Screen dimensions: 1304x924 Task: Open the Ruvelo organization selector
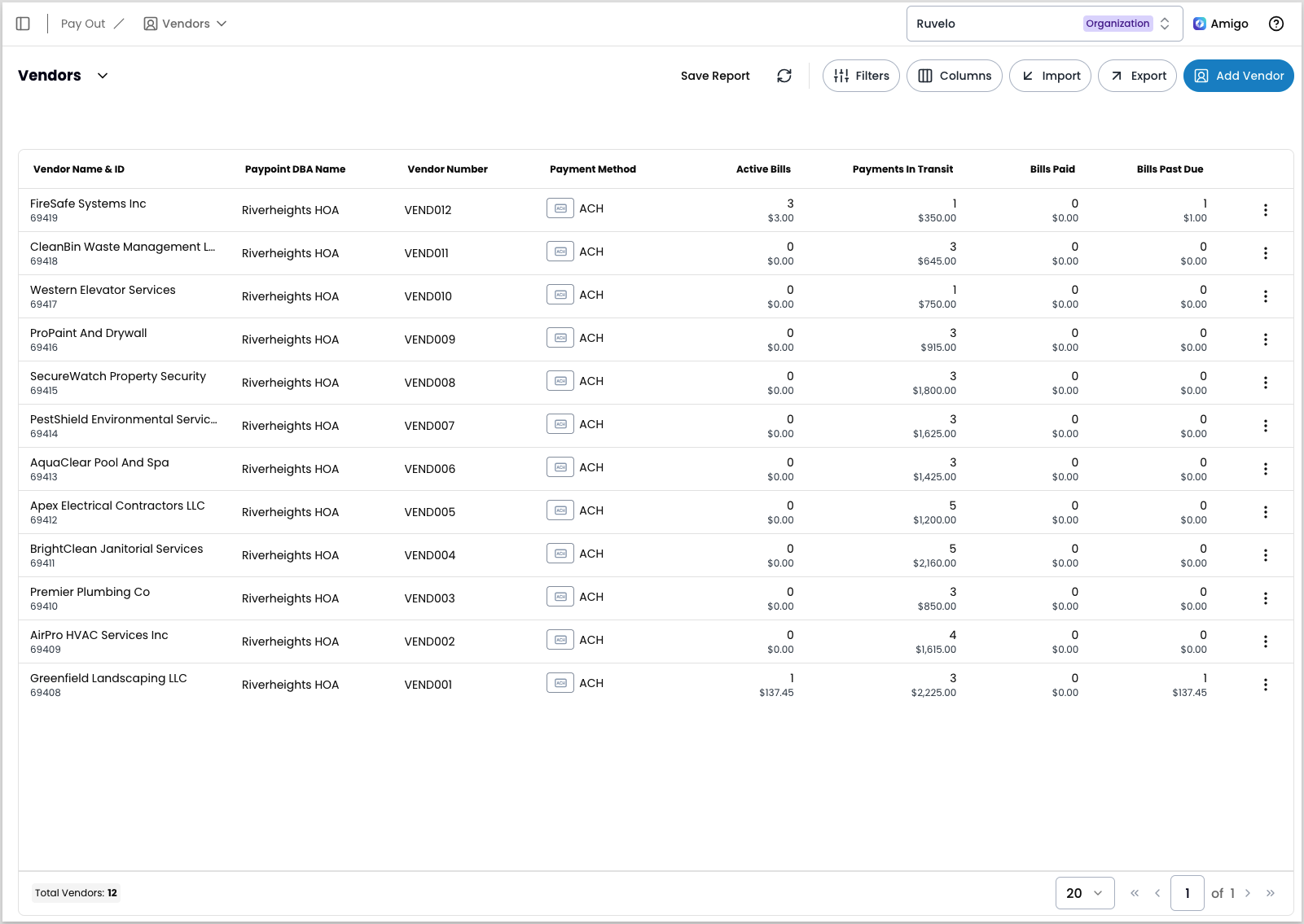pyautogui.click(x=1044, y=24)
